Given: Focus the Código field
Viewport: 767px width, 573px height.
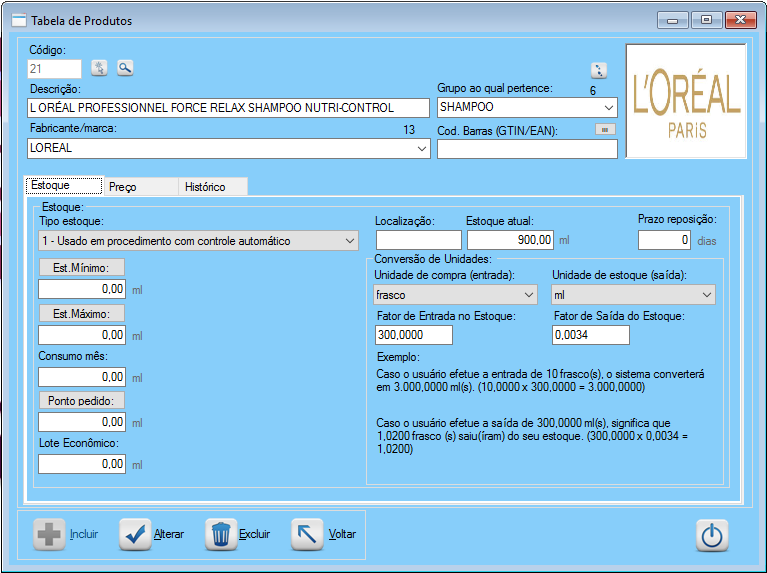Looking at the screenshot, I should pos(54,69).
